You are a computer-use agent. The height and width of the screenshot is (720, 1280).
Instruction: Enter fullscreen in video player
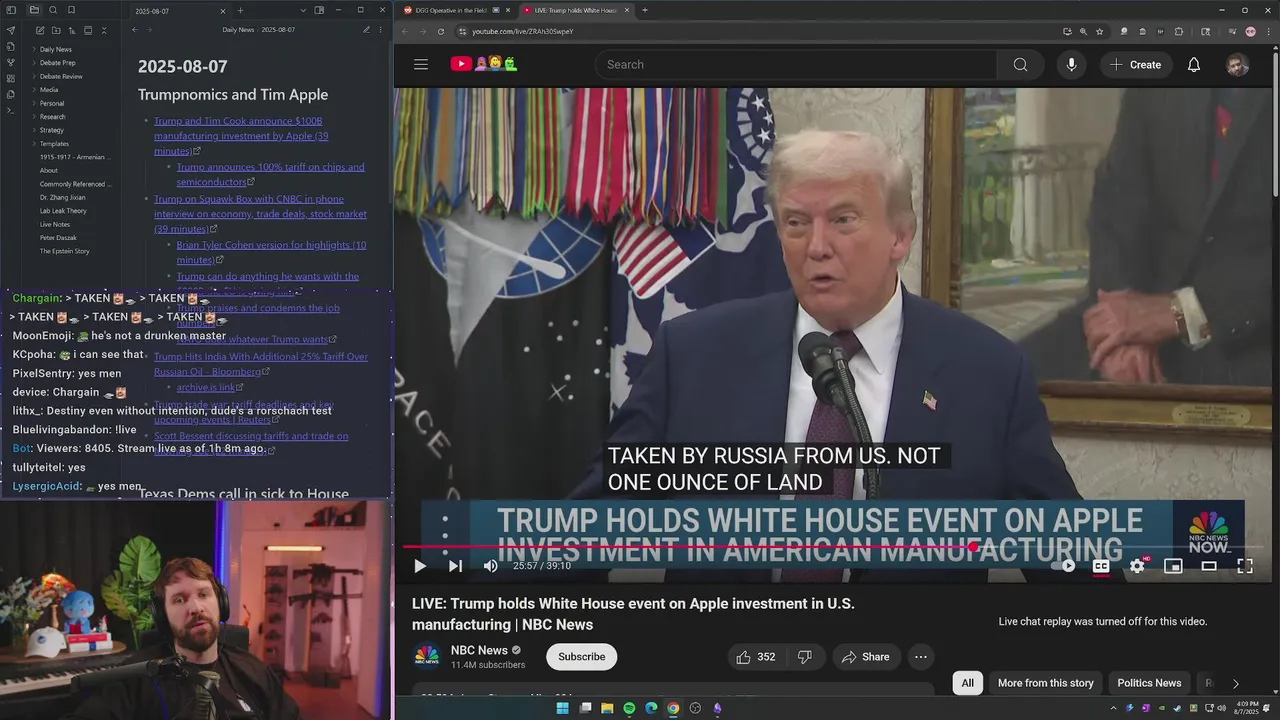(x=1245, y=566)
